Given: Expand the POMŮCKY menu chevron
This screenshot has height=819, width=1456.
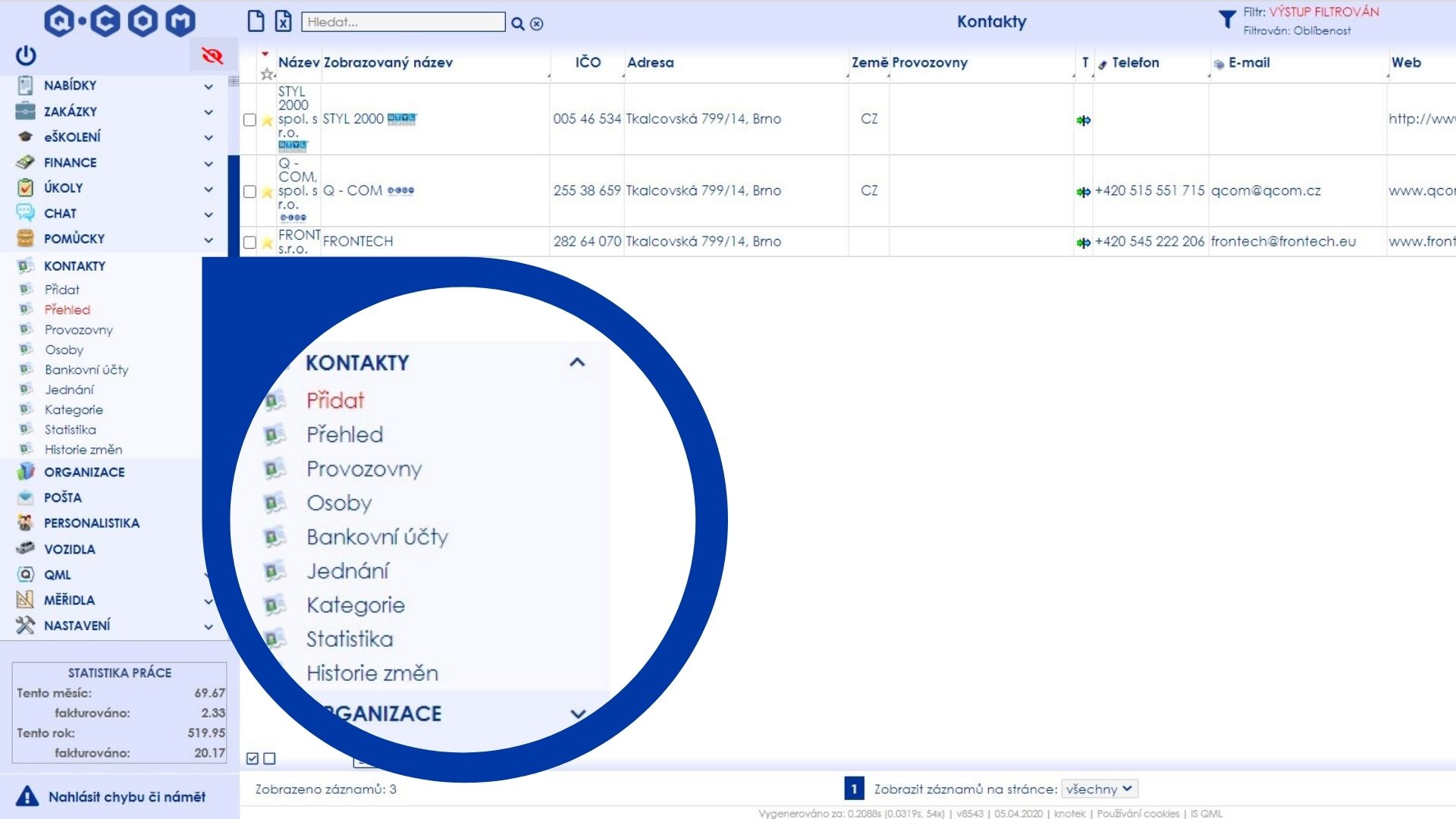Looking at the screenshot, I should tap(209, 240).
